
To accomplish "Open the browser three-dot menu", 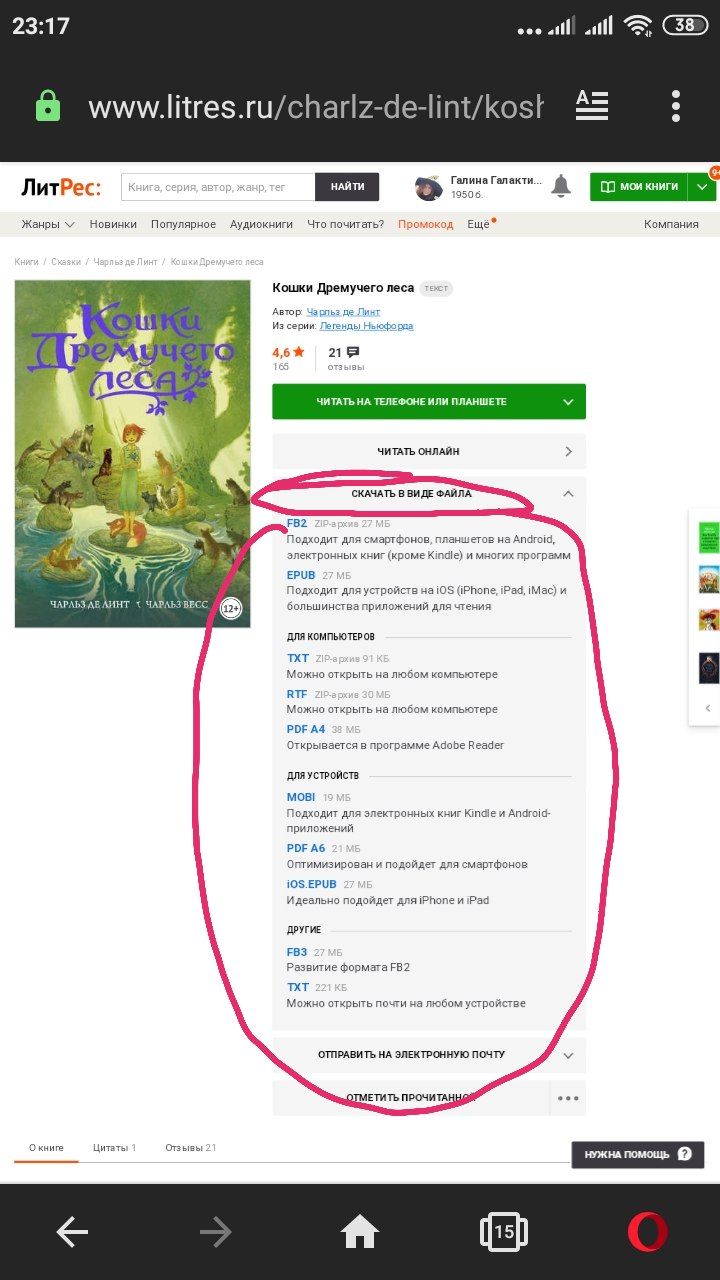I will [x=676, y=106].
